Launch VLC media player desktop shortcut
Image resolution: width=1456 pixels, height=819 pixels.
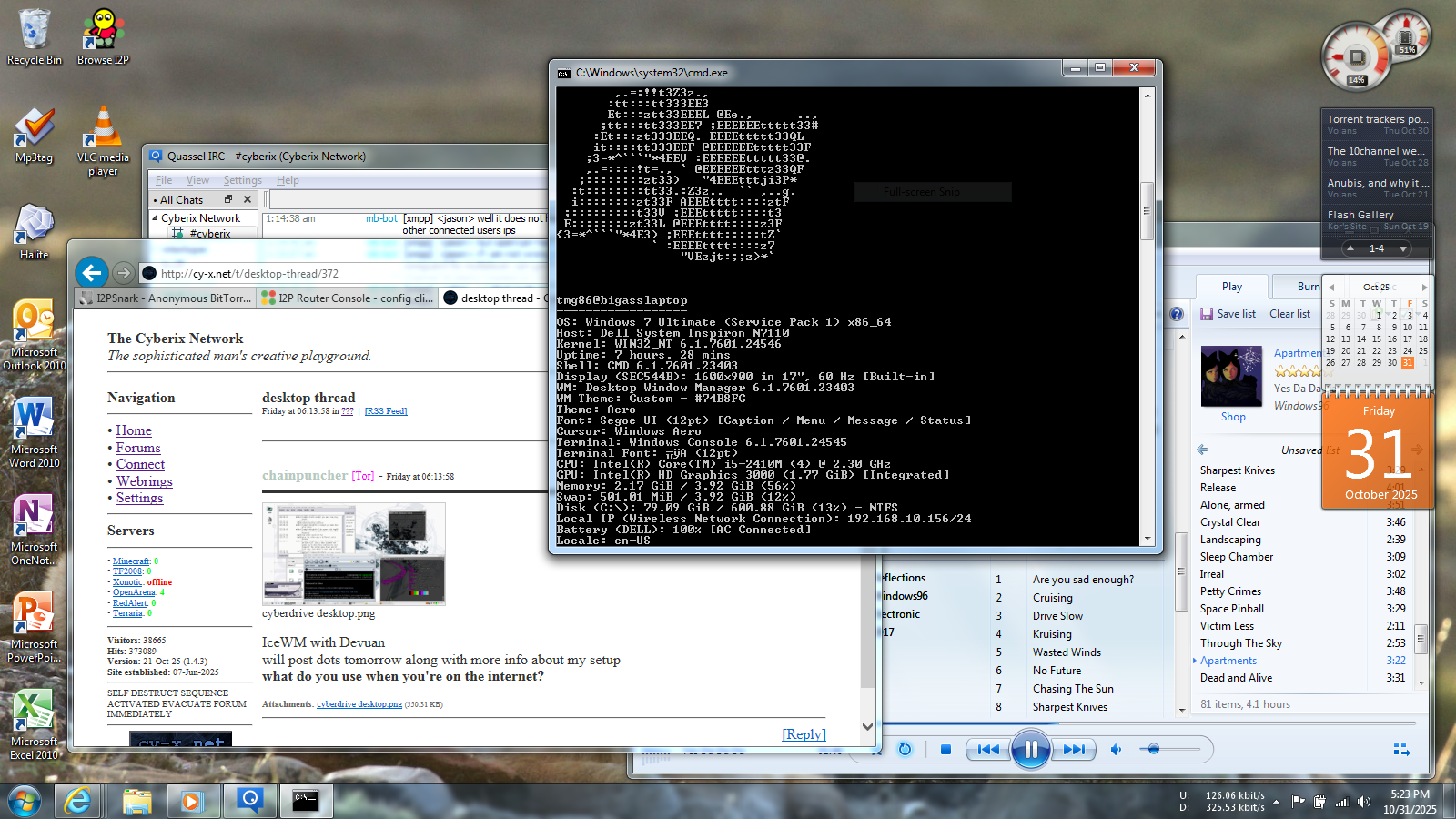click(x=103, y=140)
